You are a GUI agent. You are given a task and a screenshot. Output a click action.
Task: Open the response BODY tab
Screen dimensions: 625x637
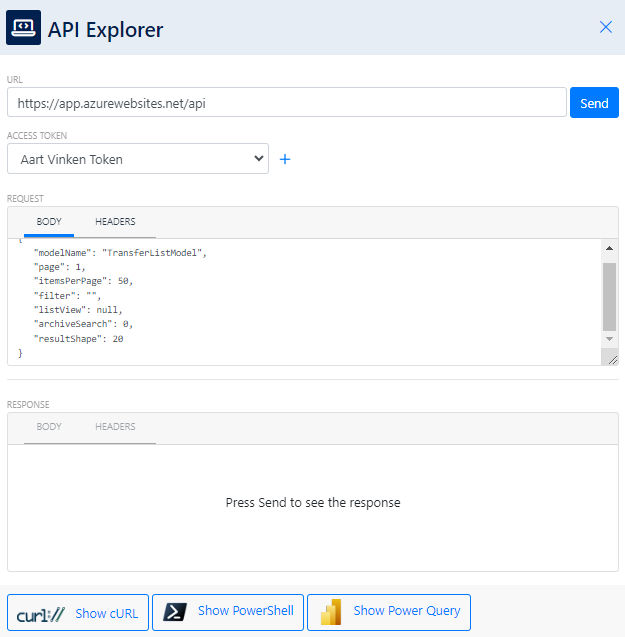49,427
